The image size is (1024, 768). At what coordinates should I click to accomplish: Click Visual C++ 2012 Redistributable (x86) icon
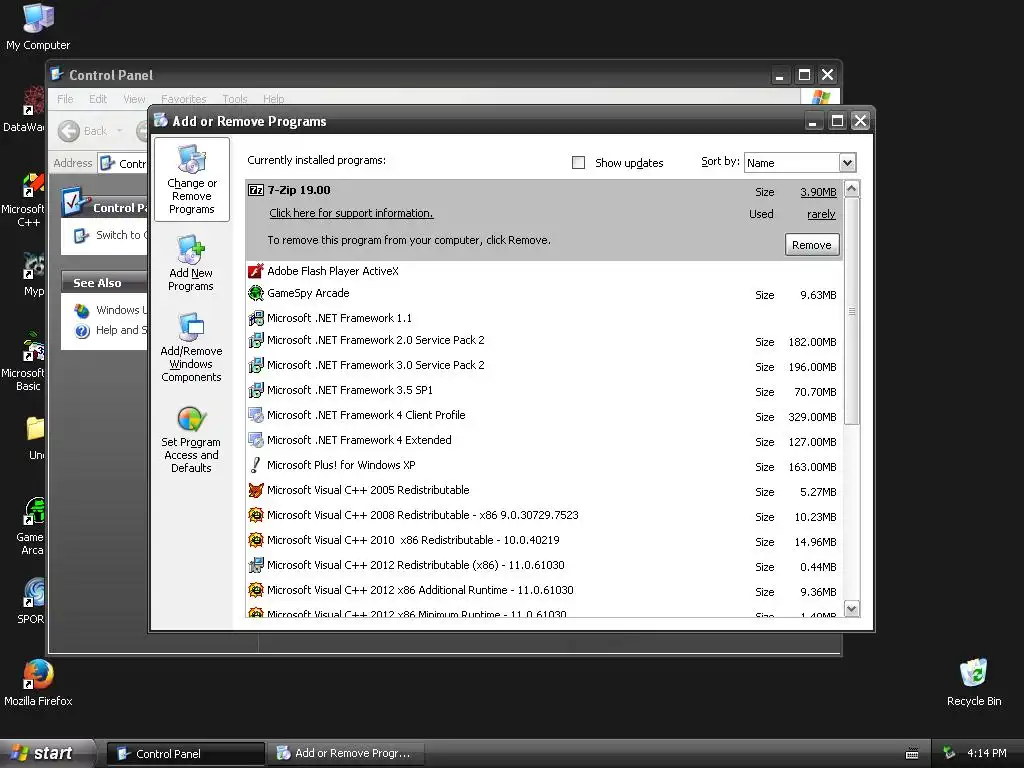point(256,565)
